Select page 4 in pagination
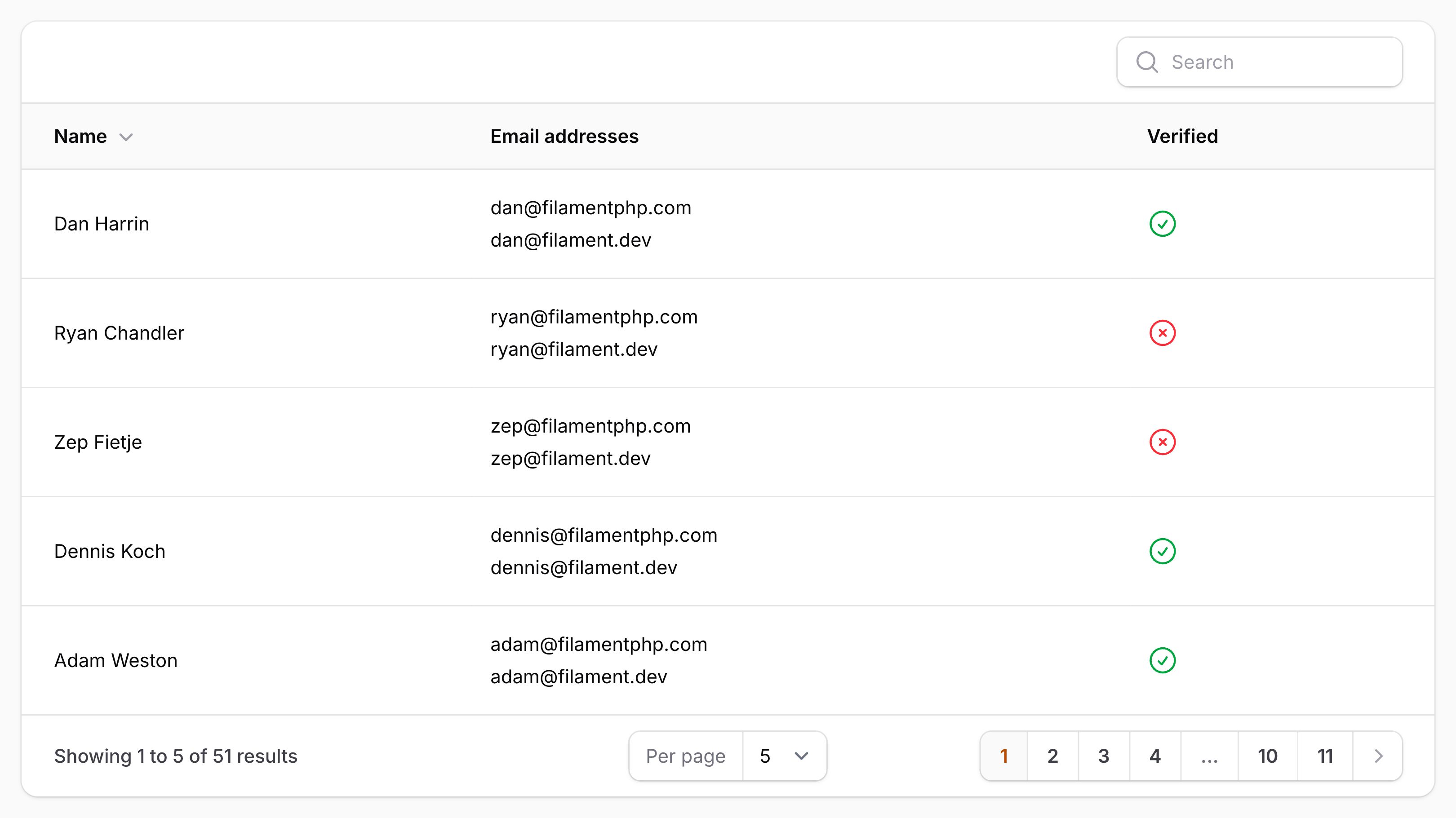 point(1155,756)
